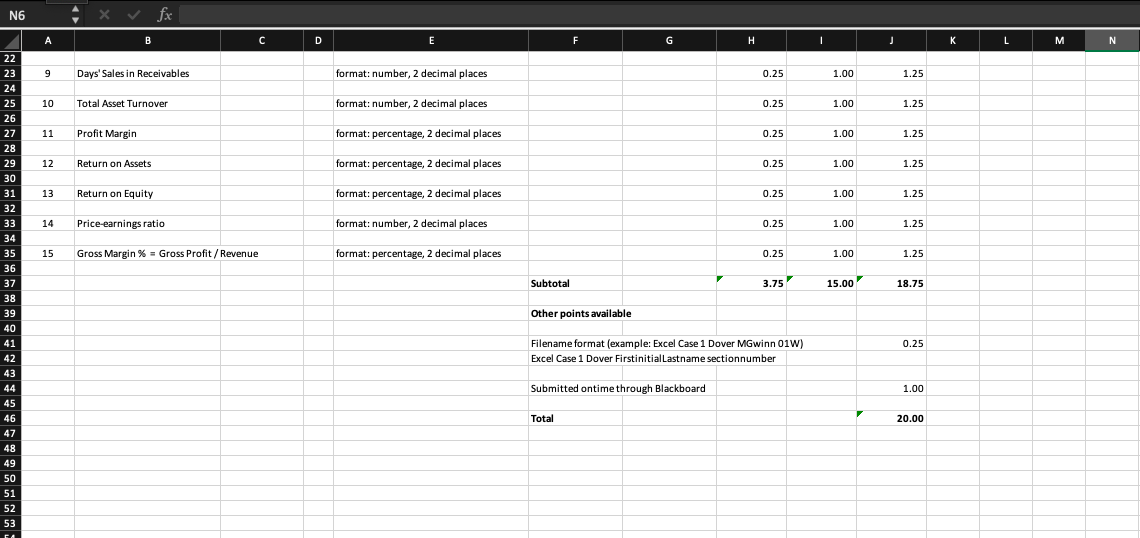Click the subtotal value 18.75
Screen dimensions: 1140x538
pos(892,283)
